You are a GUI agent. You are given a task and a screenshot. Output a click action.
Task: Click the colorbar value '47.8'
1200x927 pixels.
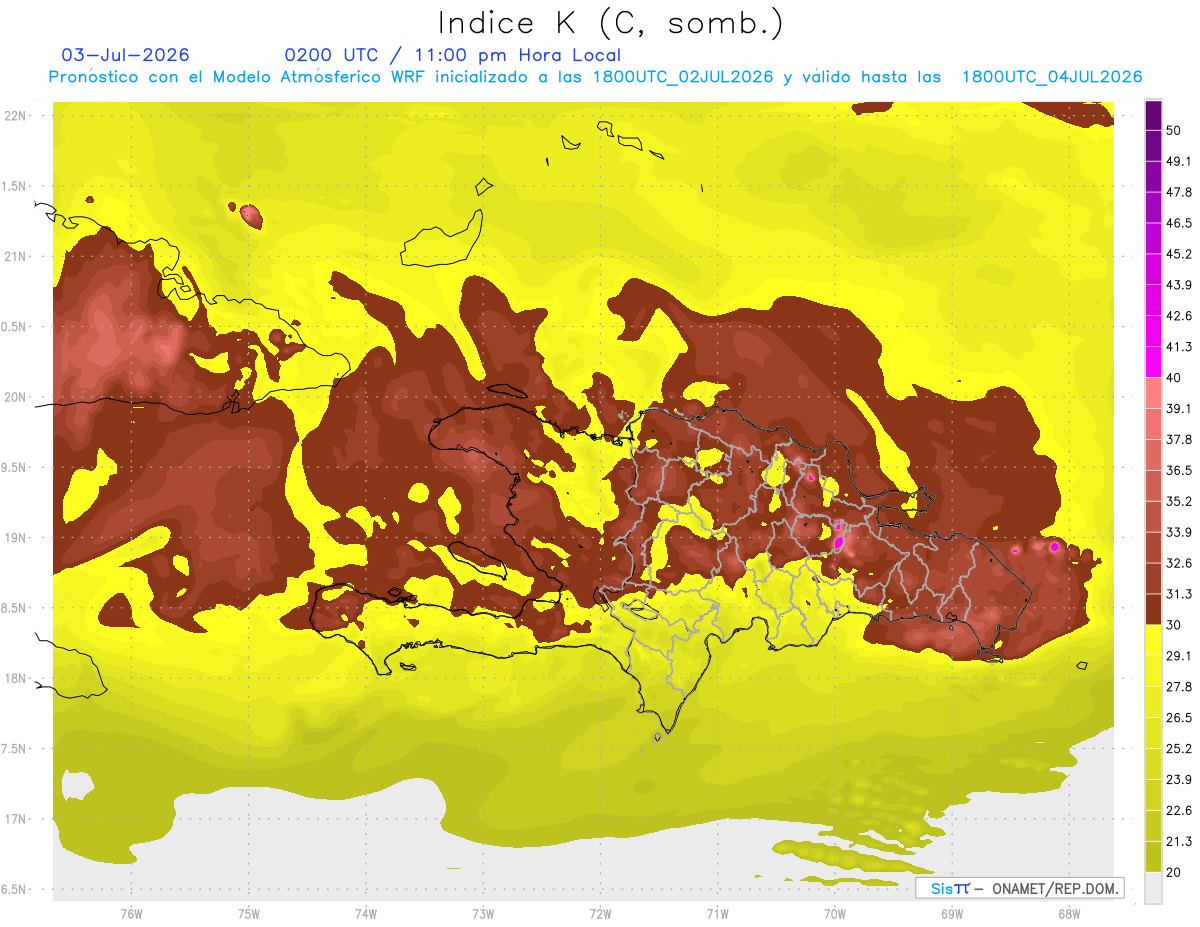[x=1179, y=192]
